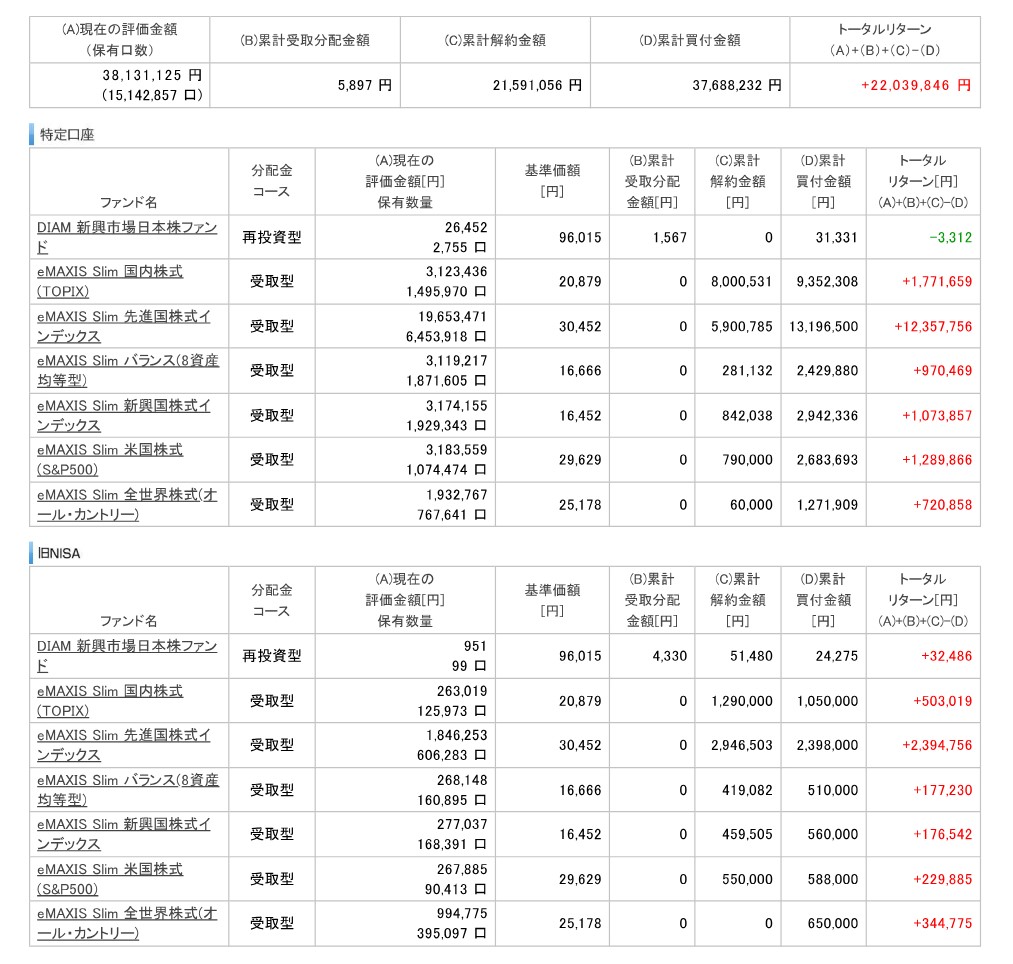Select return value +229,885 in 旧NISA
Image resolution: width=1013 pixels, height=964 pixels.
coord(942,880)
